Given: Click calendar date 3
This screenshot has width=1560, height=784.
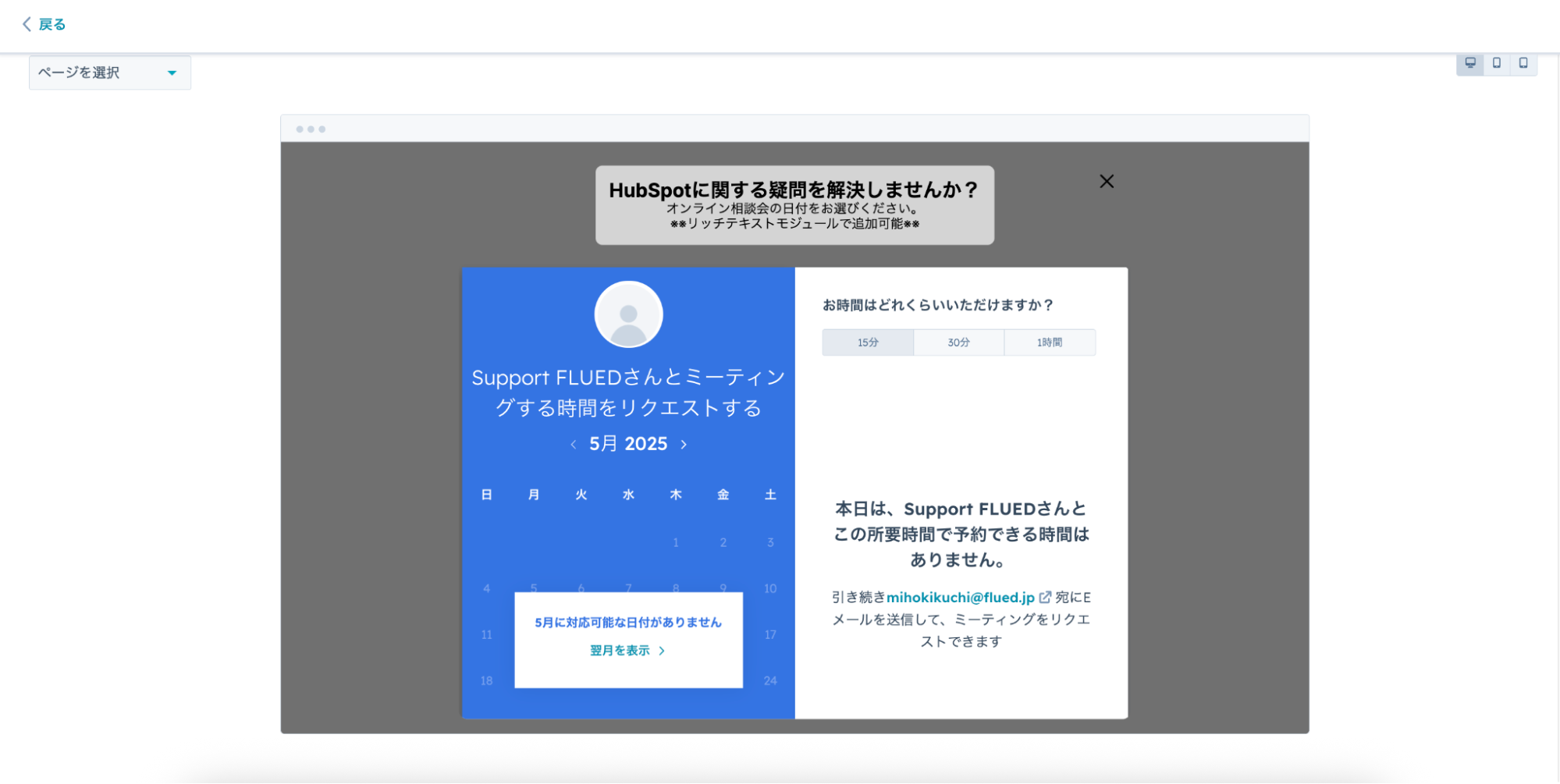Looking at the screenshot, I should (770, 542).
